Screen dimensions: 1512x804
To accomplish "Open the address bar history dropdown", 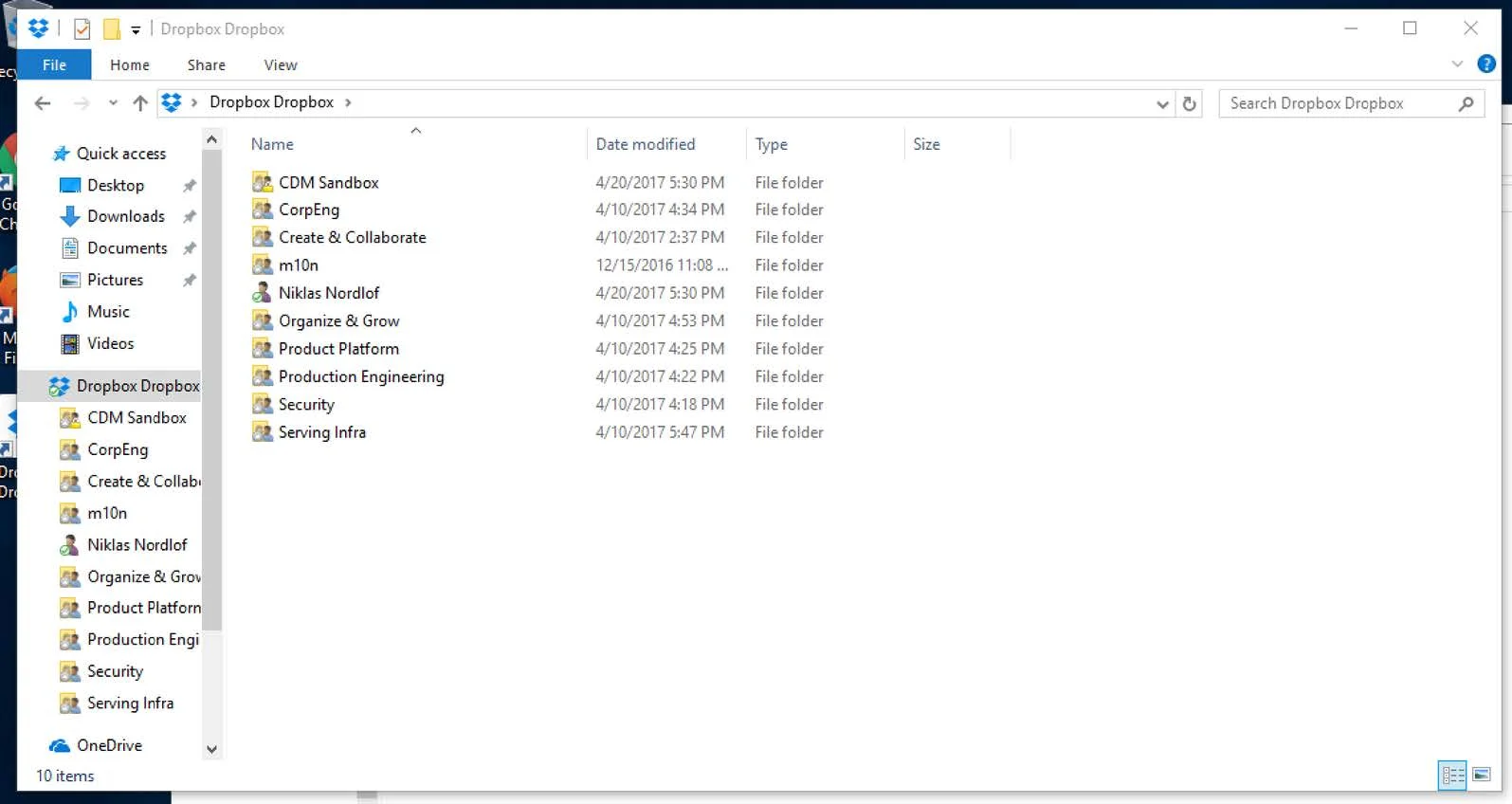I will click(1162, 104).
